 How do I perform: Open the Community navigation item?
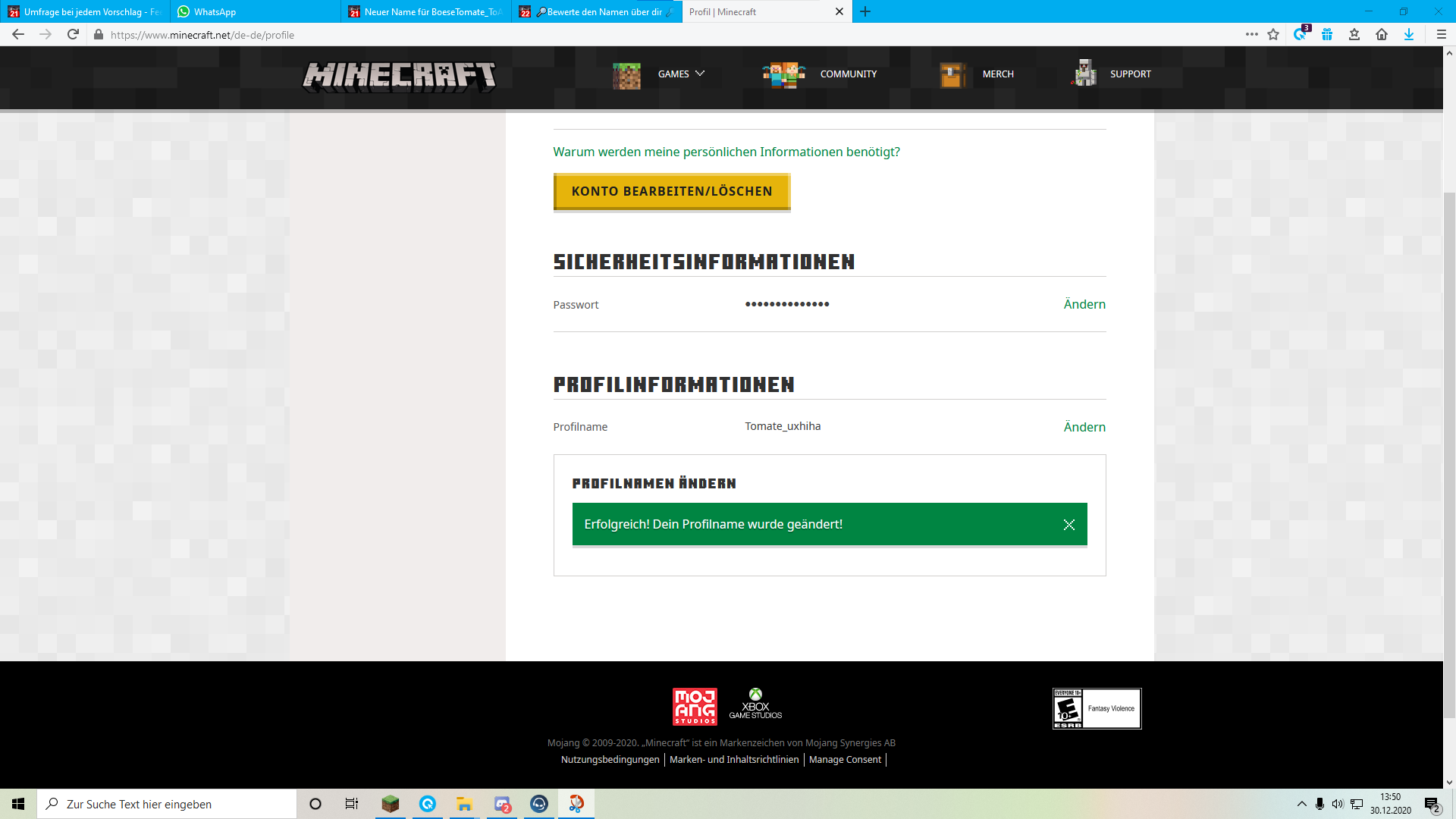pyautogui.click(x=848, y=74)
